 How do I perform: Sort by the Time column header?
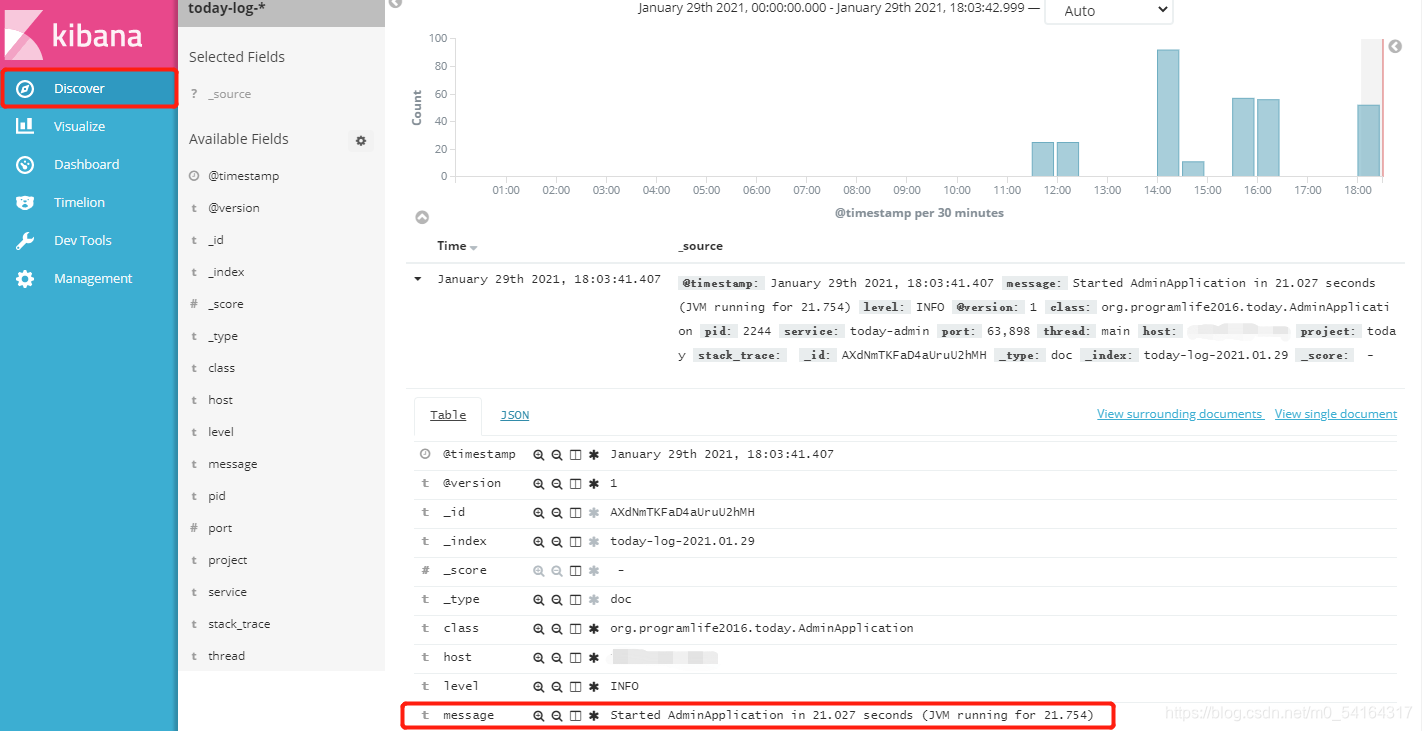(457, 246)
